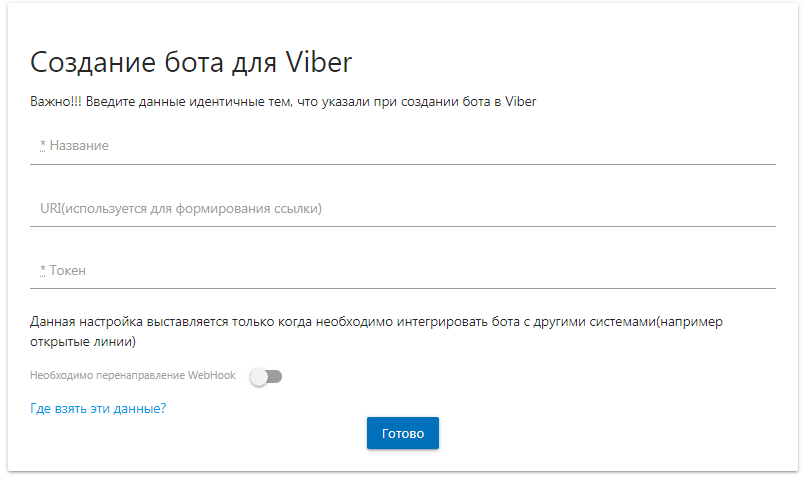The width and height of the screenshot is (811, 482).
Task: Click the word "Viber" in the page heading
Action: click(319, 62)
